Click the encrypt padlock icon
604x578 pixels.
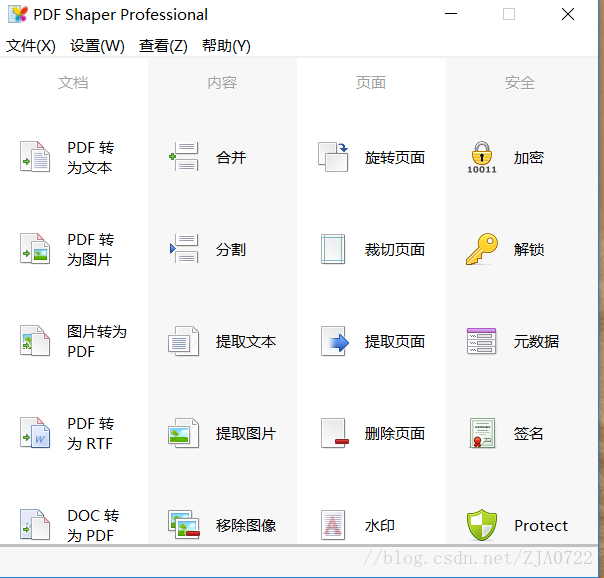[482, 157]
